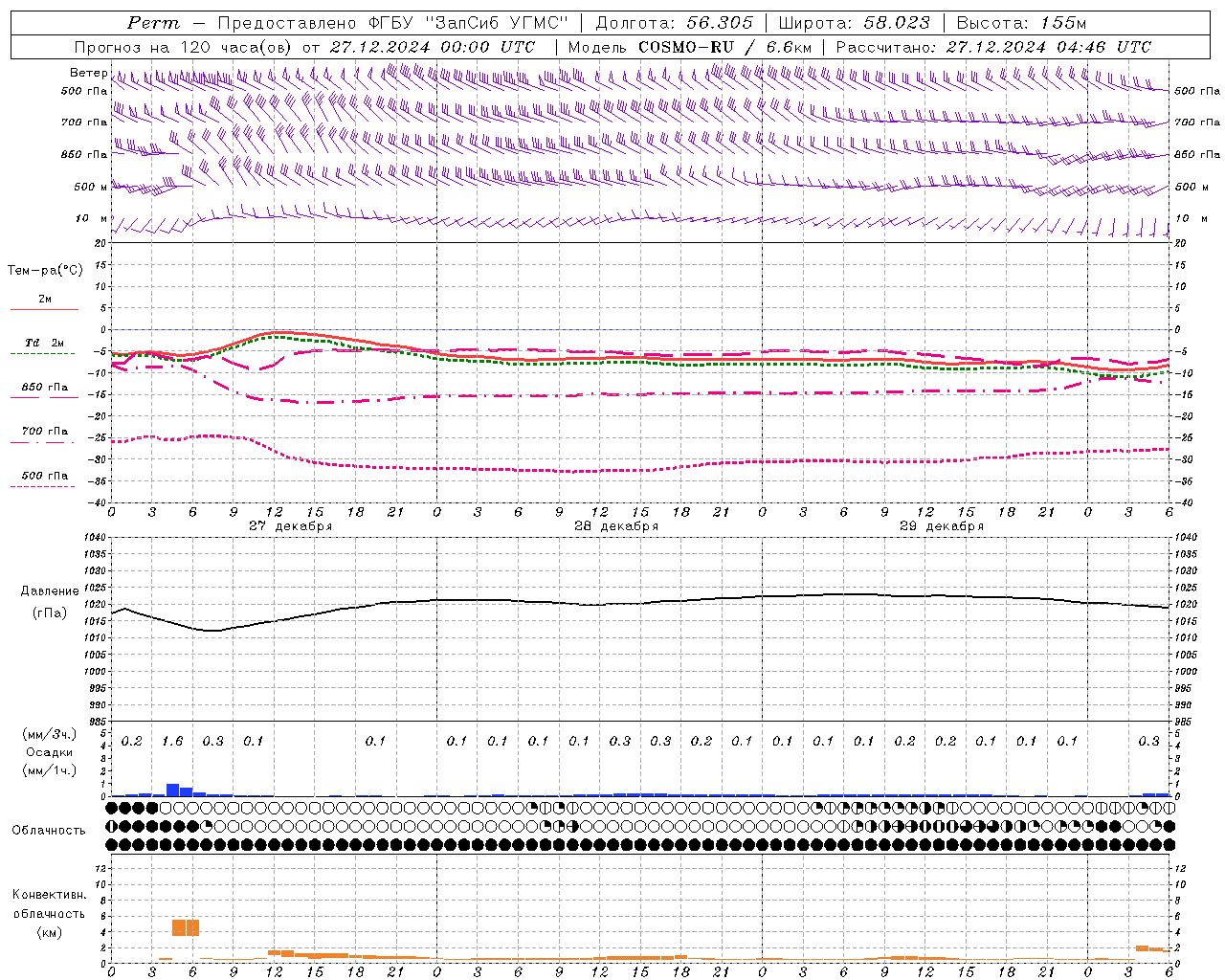Image resolution: width=1225 pixels, height=980 pixels.
Task: Click the "(гПа)" unit under Давление
Action: [50, 613]
